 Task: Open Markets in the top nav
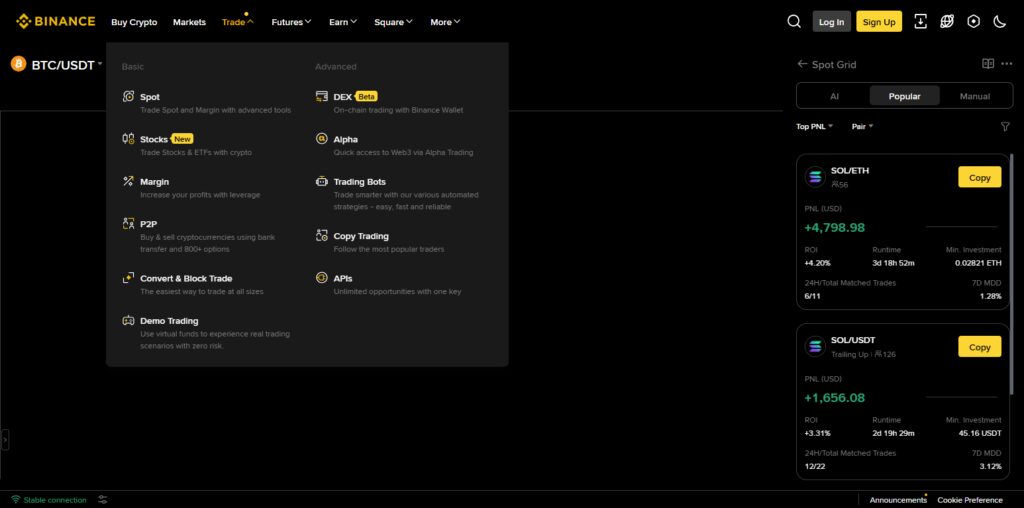click(x=189, y=22)
